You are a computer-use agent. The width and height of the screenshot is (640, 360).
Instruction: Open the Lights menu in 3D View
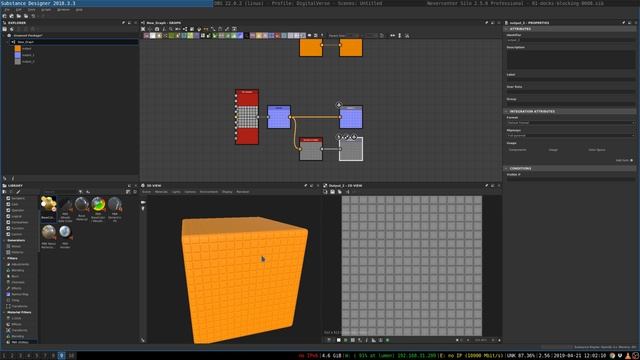click(x=176, y=192)
